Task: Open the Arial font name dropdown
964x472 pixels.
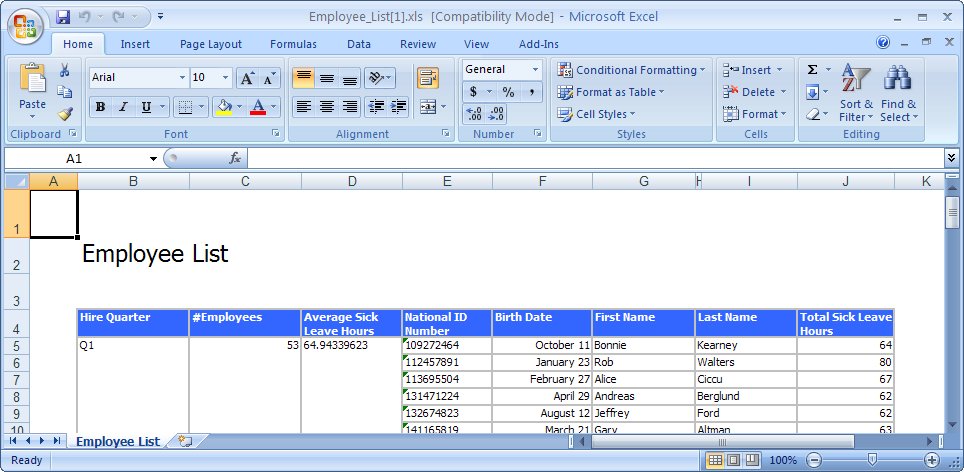Action: click(x=181, y=78)
